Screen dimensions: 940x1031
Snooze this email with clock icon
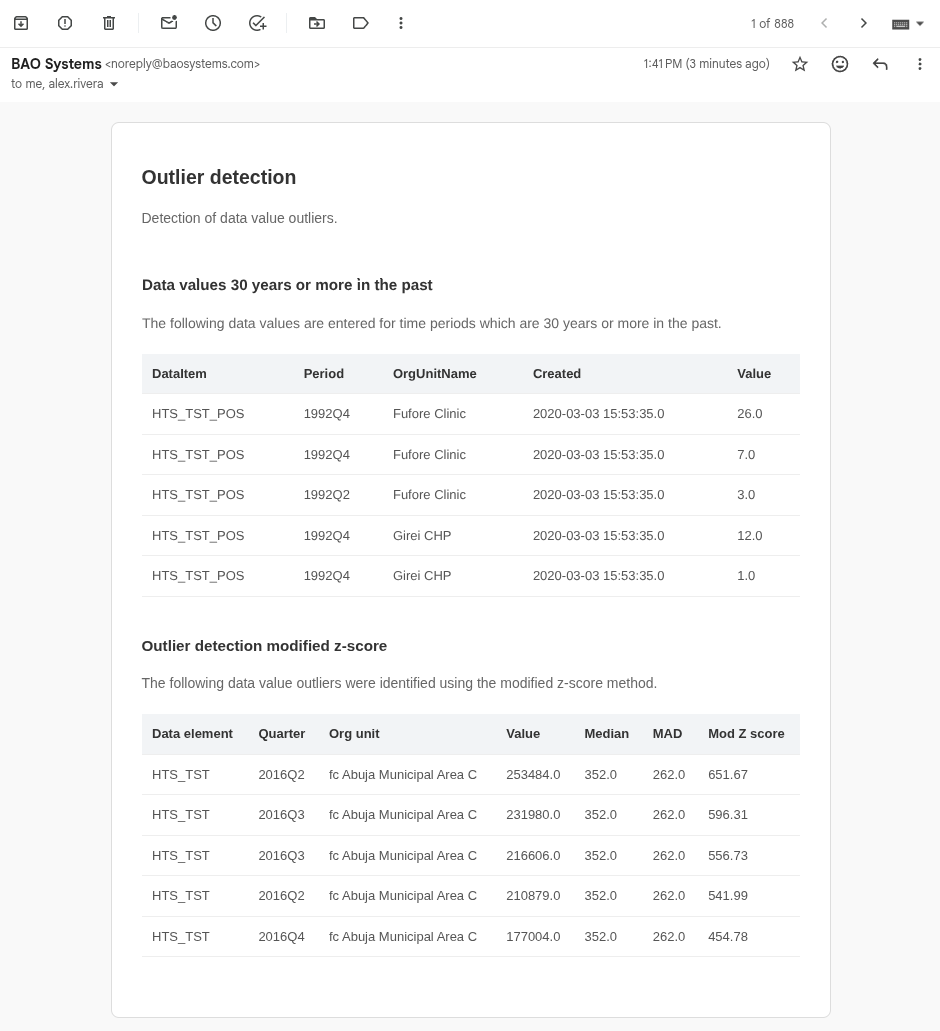coord(213,23)
